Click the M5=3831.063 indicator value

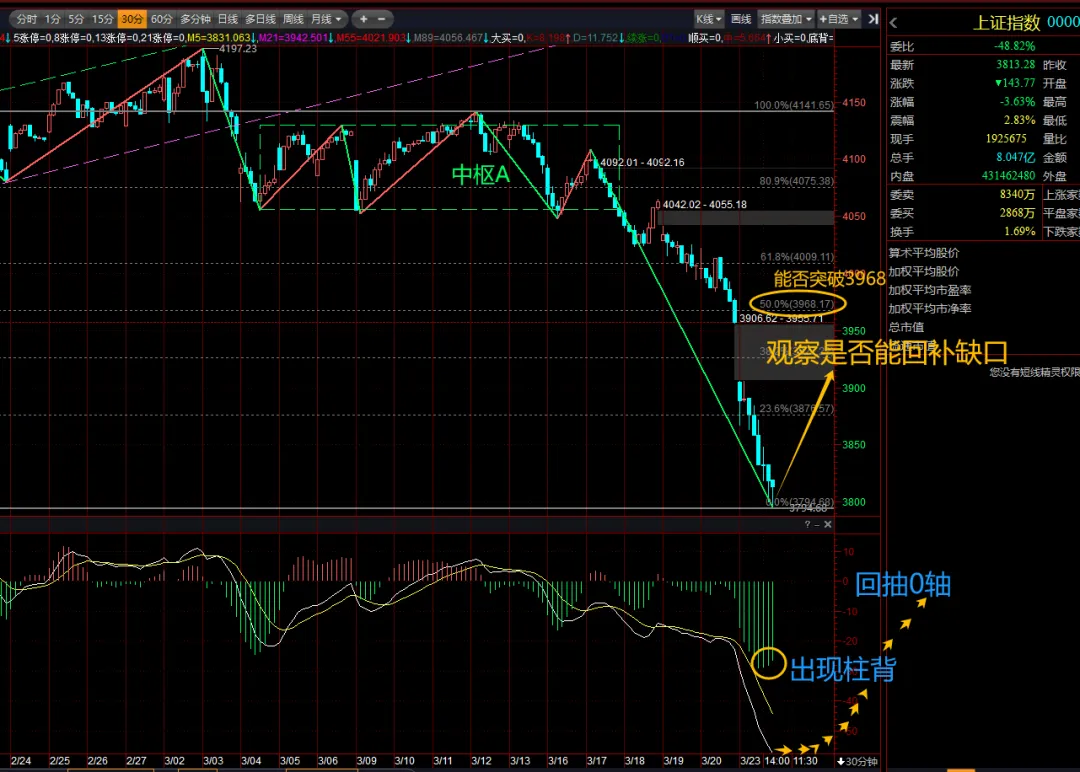(219, 38)
